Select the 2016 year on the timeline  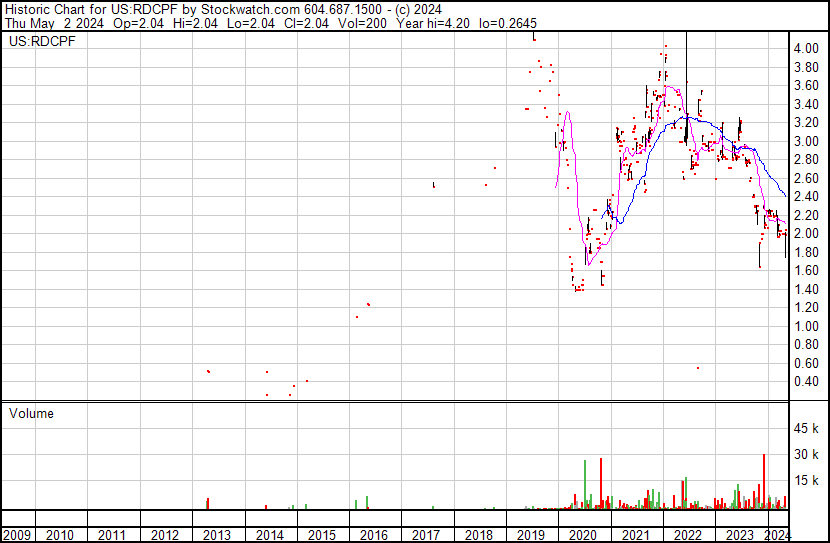point(374,535)
